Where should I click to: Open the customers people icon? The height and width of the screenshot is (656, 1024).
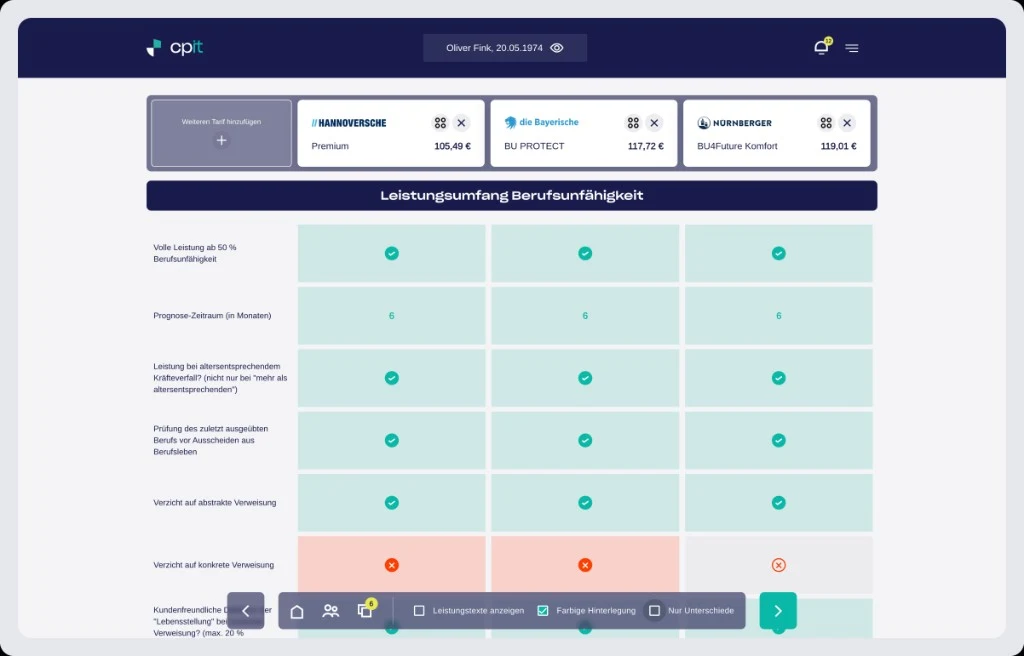pos(330,611)
